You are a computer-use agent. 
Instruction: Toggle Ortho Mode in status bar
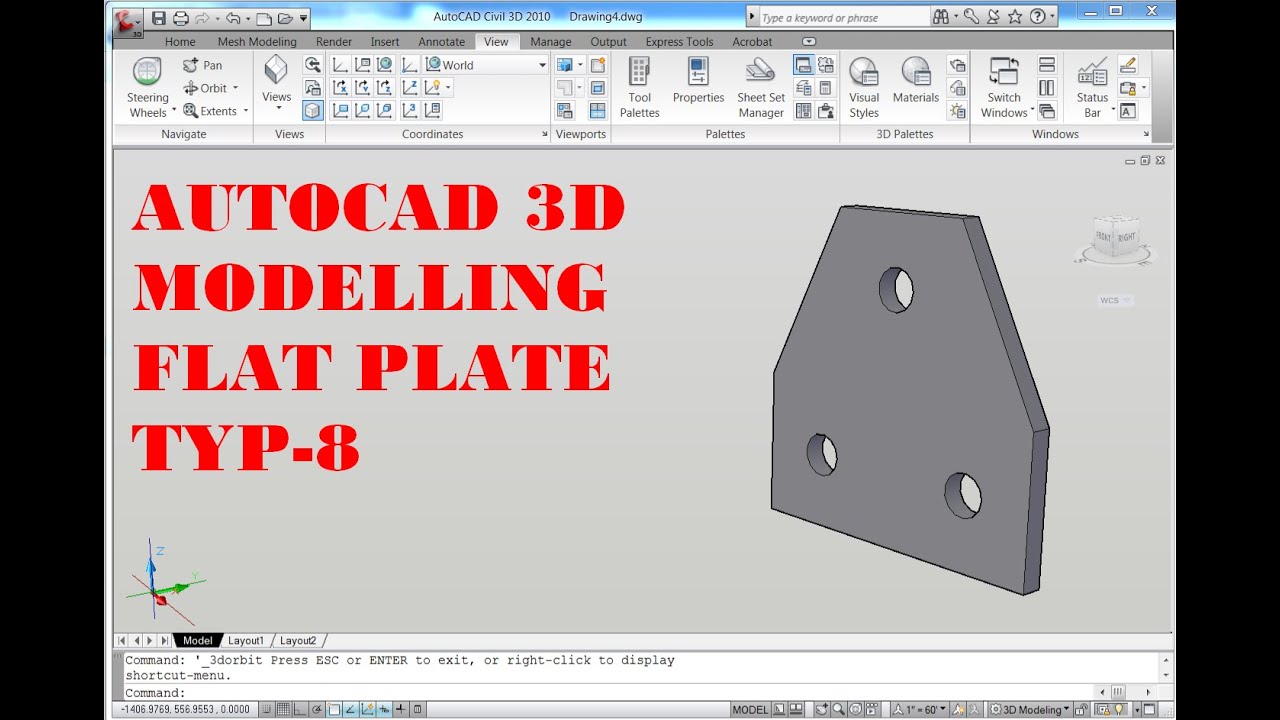click(x=301, y=710)
